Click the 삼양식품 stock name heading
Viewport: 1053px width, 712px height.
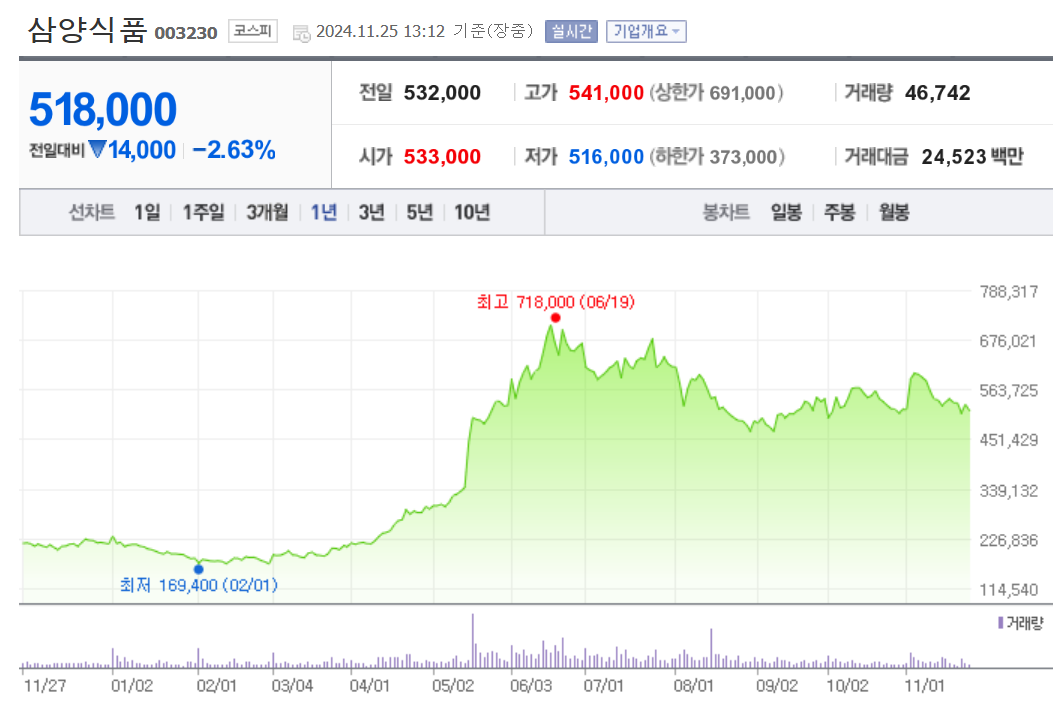tap(87, 30)
